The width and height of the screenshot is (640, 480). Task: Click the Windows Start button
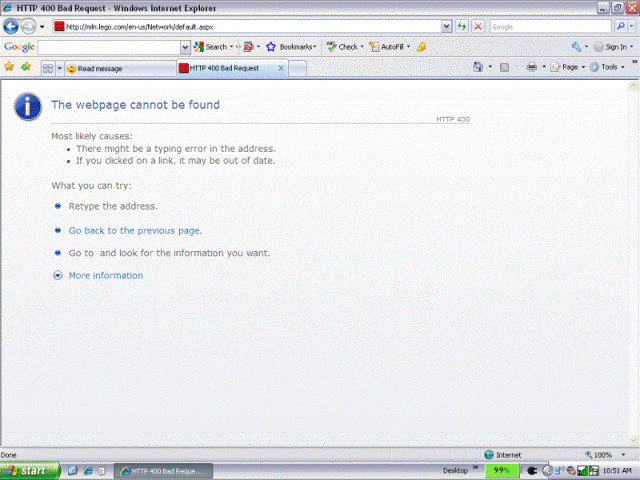pyautogui.click(x=30, y=471)
